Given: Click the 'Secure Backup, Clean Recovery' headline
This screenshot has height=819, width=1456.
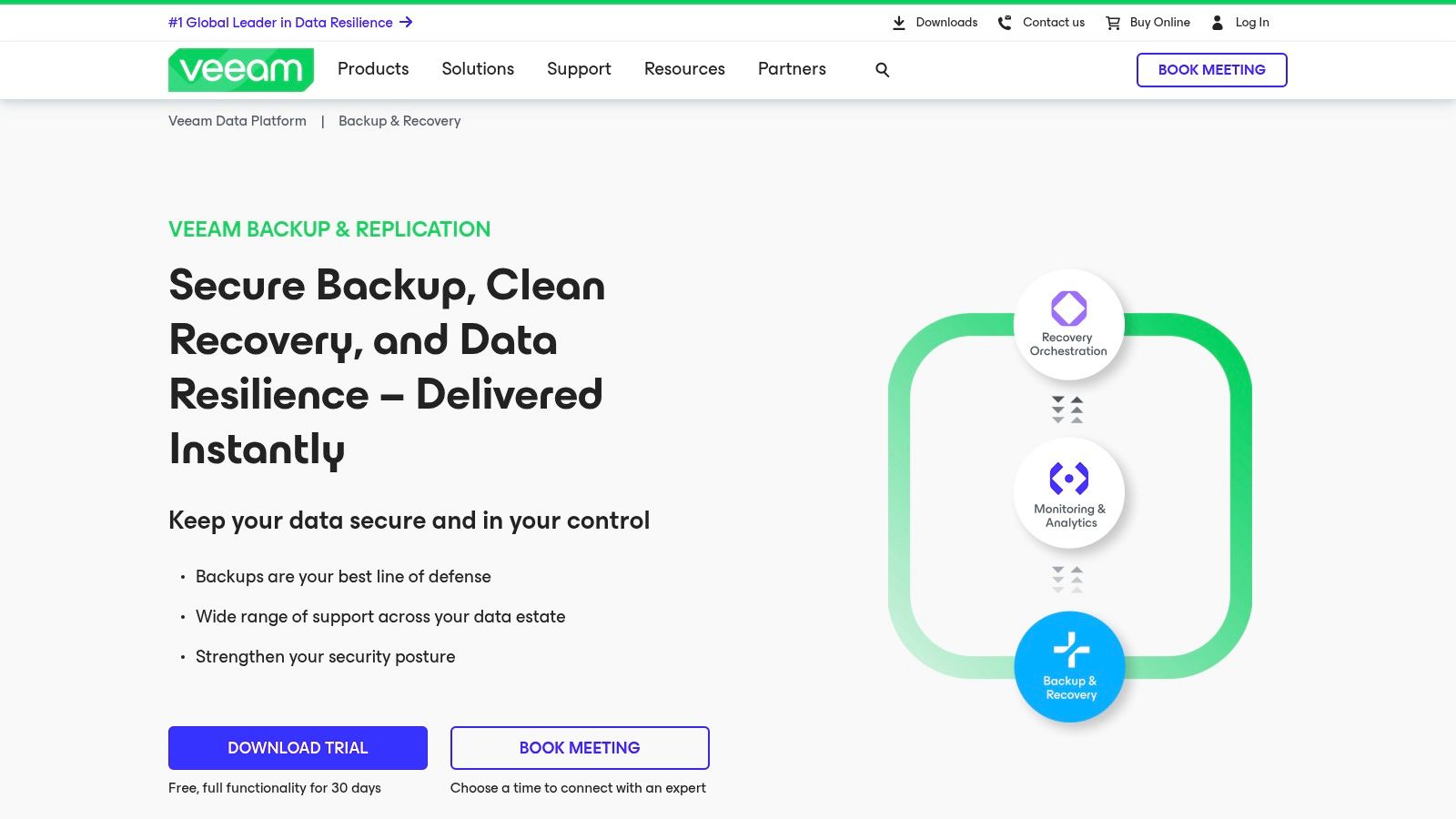Looking at the screenshot, I should 387,367.
